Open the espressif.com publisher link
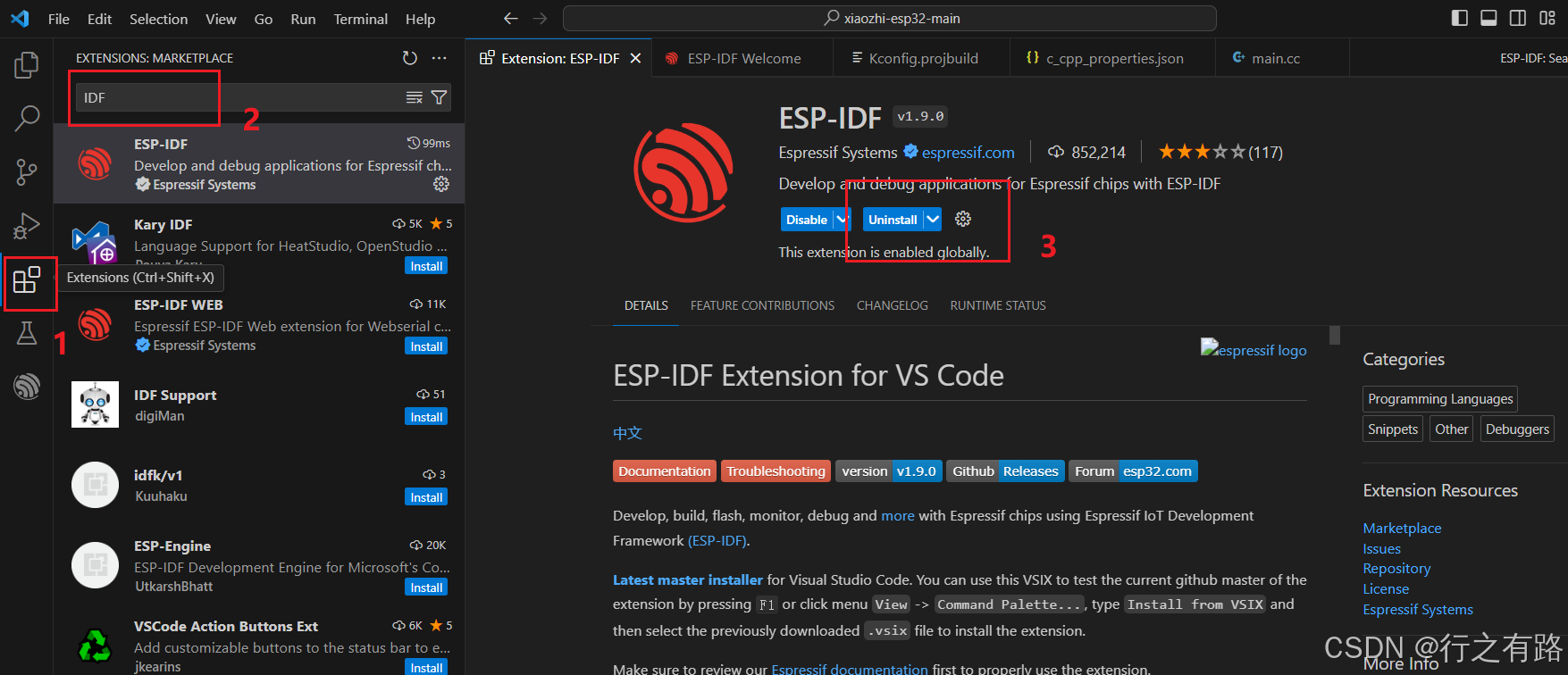Image resolution: width=1568 pixels, height=675 pixels. tap(968, 153)
